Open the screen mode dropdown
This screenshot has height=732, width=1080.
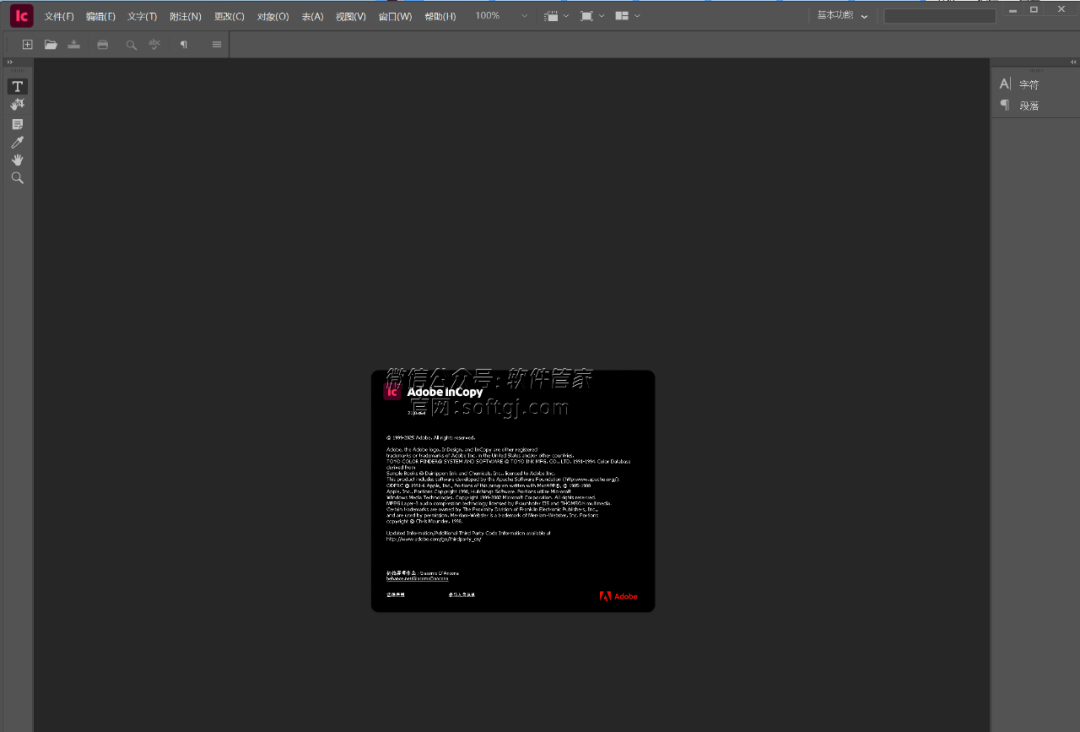[591, 16]
